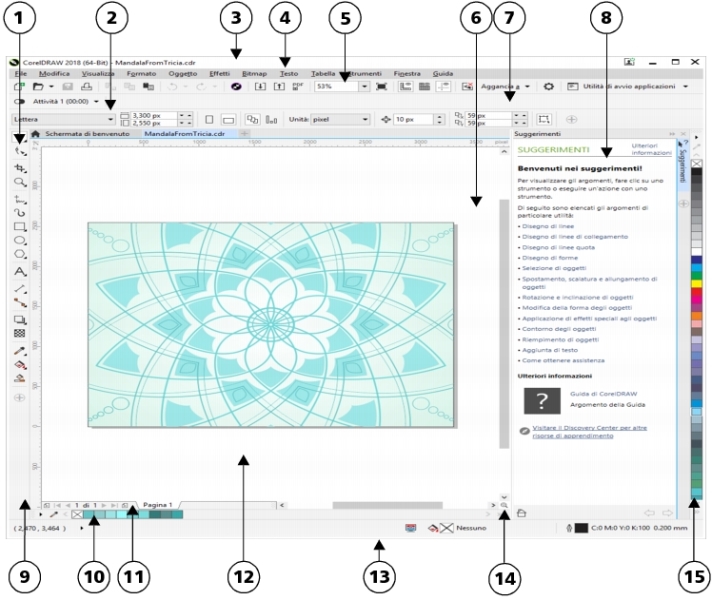This screenshot has height=600, width=712.
Task: Switch to the Schermata di benvenuto tab
Action: (x=84, y=133)
